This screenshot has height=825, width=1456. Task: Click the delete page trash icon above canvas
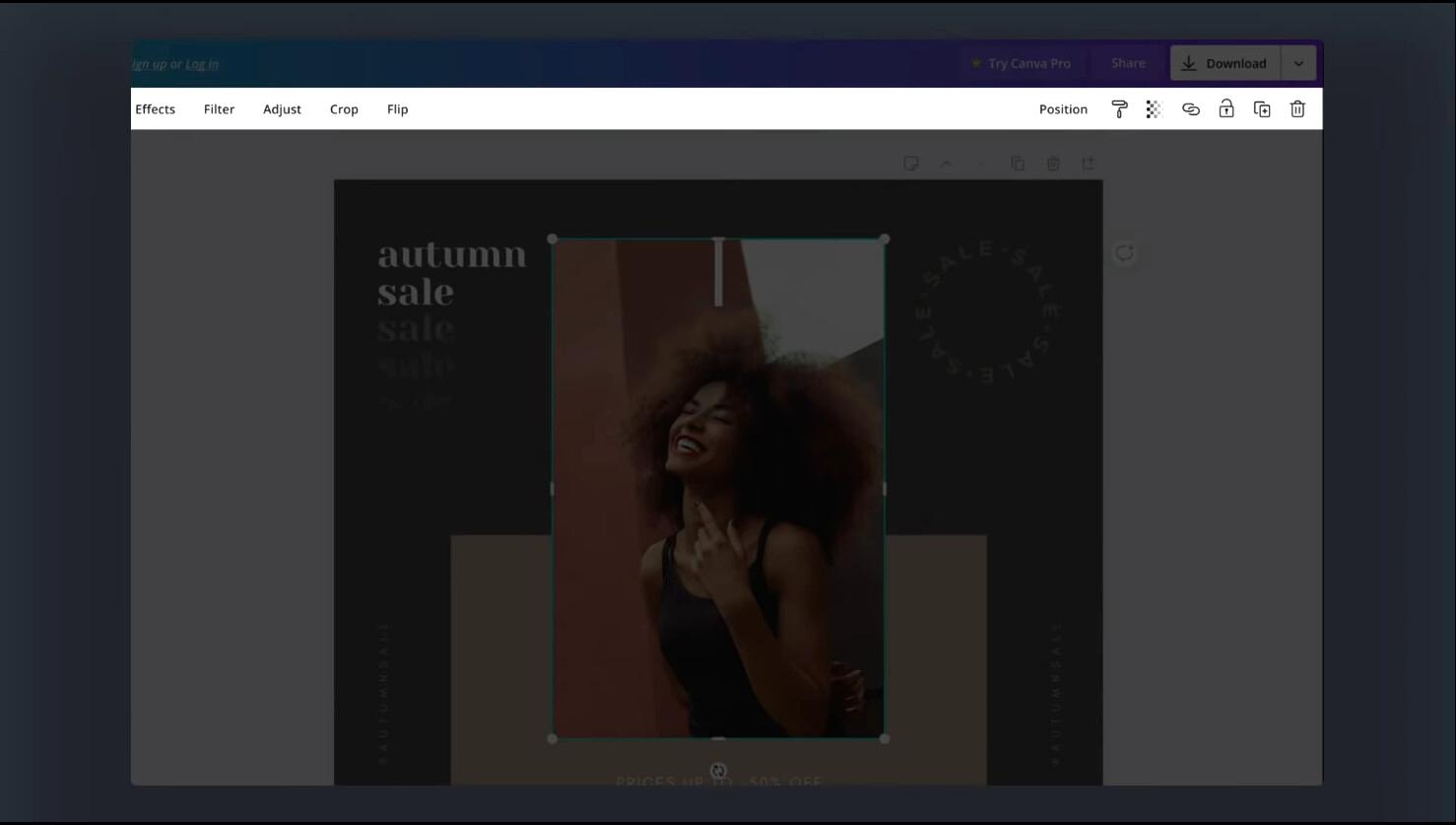[x=1053, y=164]
